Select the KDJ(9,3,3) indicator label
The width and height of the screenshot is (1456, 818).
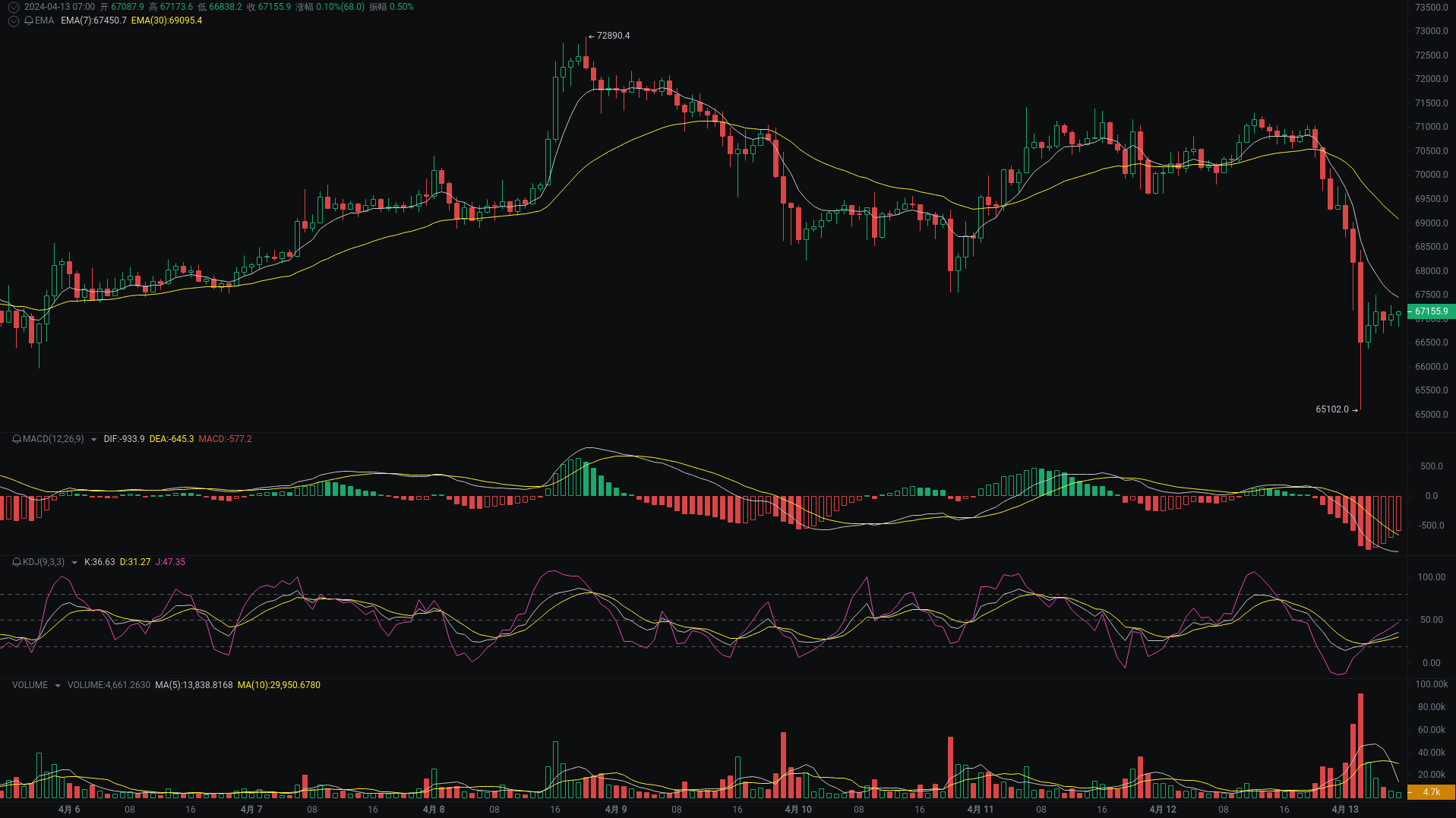tap(46, 562)
